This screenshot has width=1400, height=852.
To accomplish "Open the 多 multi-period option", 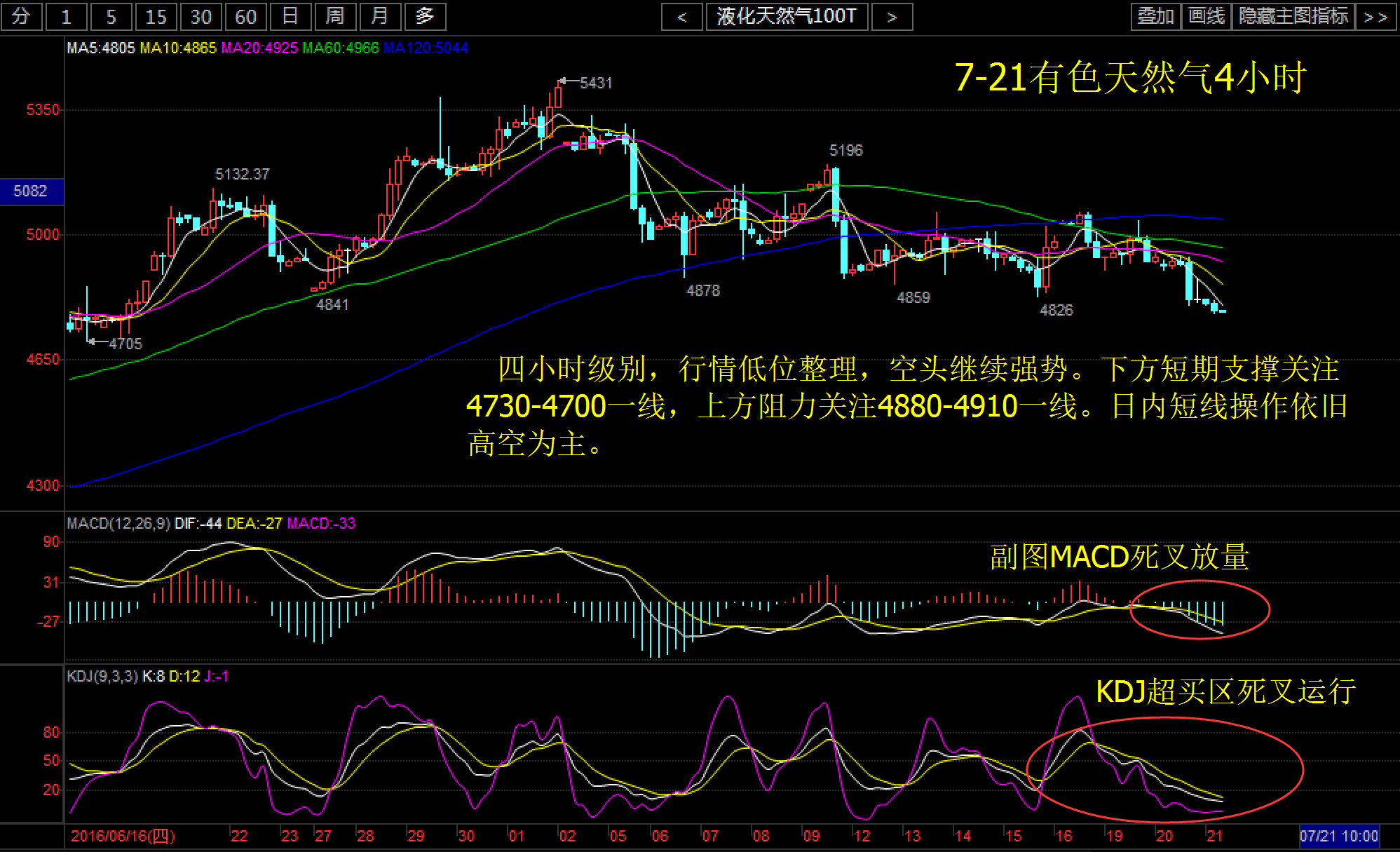I will pyautogui.click(x=426, y=16).
